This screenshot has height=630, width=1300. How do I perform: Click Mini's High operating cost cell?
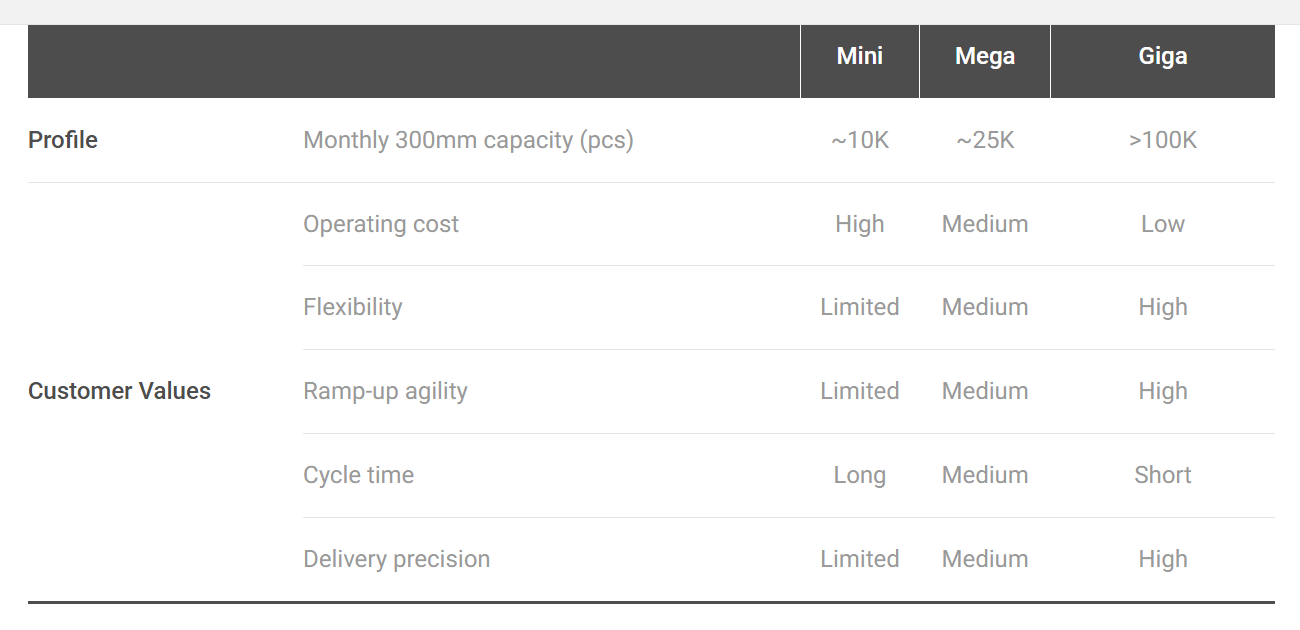click(860, 224)
